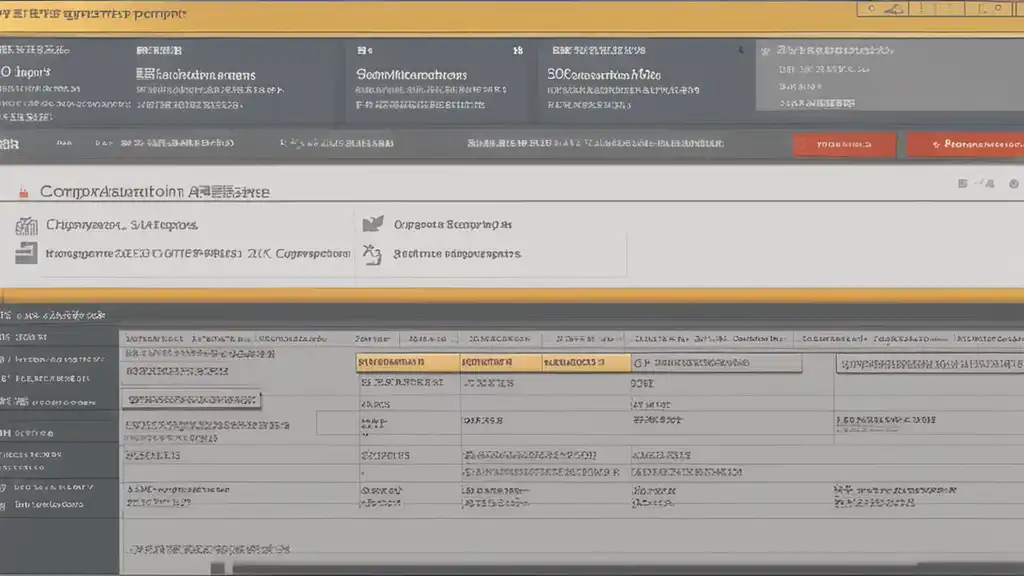The height and width of the screenshot is (576, 1024).
Task: Click the left red button in the dark toolbar
Action: [844, 144]
